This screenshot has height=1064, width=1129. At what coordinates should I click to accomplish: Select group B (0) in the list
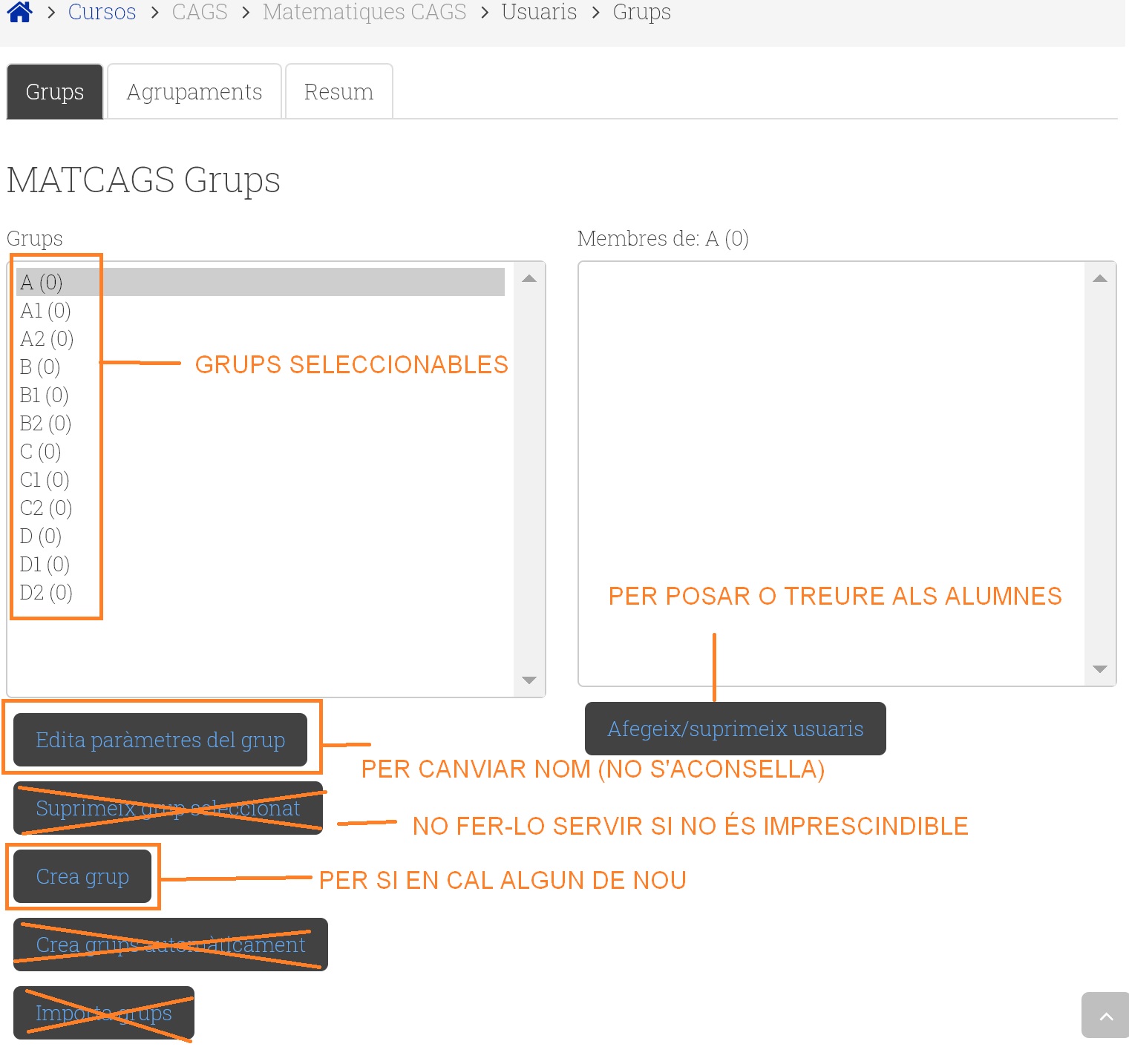(x=261, y=367)
